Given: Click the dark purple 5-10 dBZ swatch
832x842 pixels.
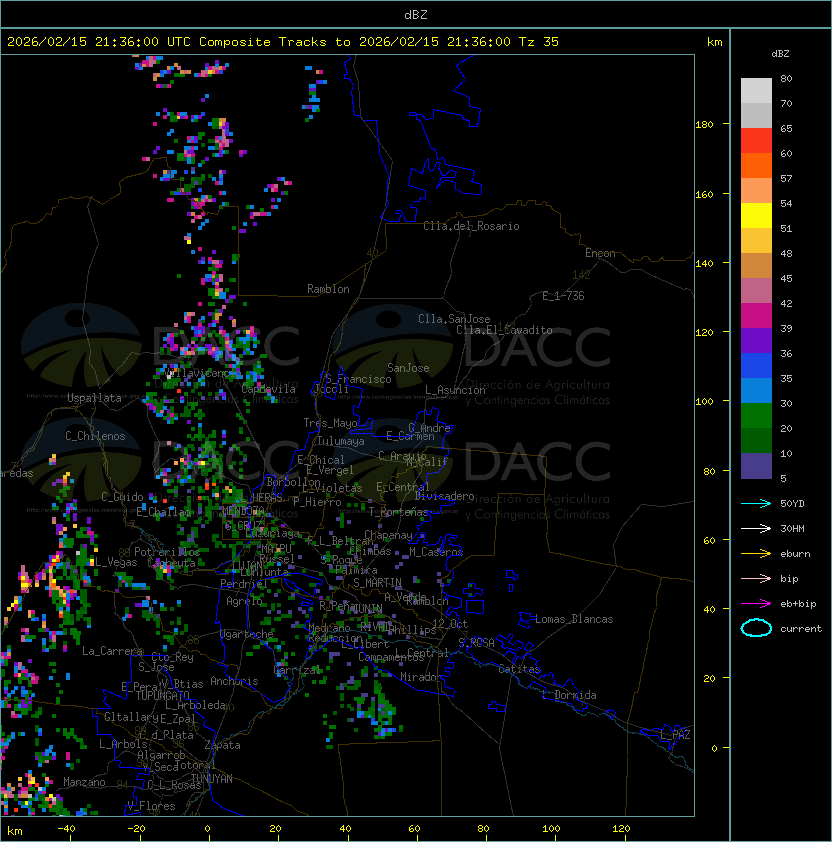Looking at the screenshot, I should click(756, 466).
